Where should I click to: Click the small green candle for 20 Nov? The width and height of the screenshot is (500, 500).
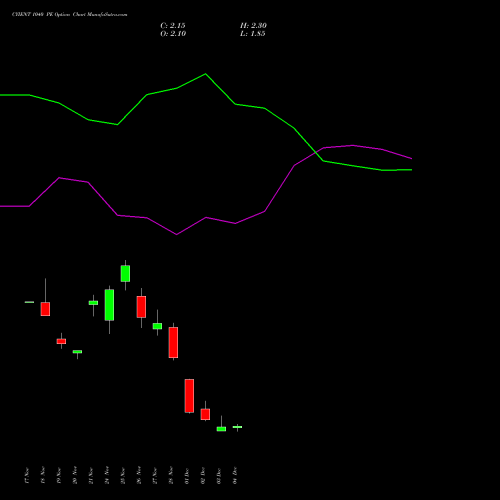tap(77, 352)
